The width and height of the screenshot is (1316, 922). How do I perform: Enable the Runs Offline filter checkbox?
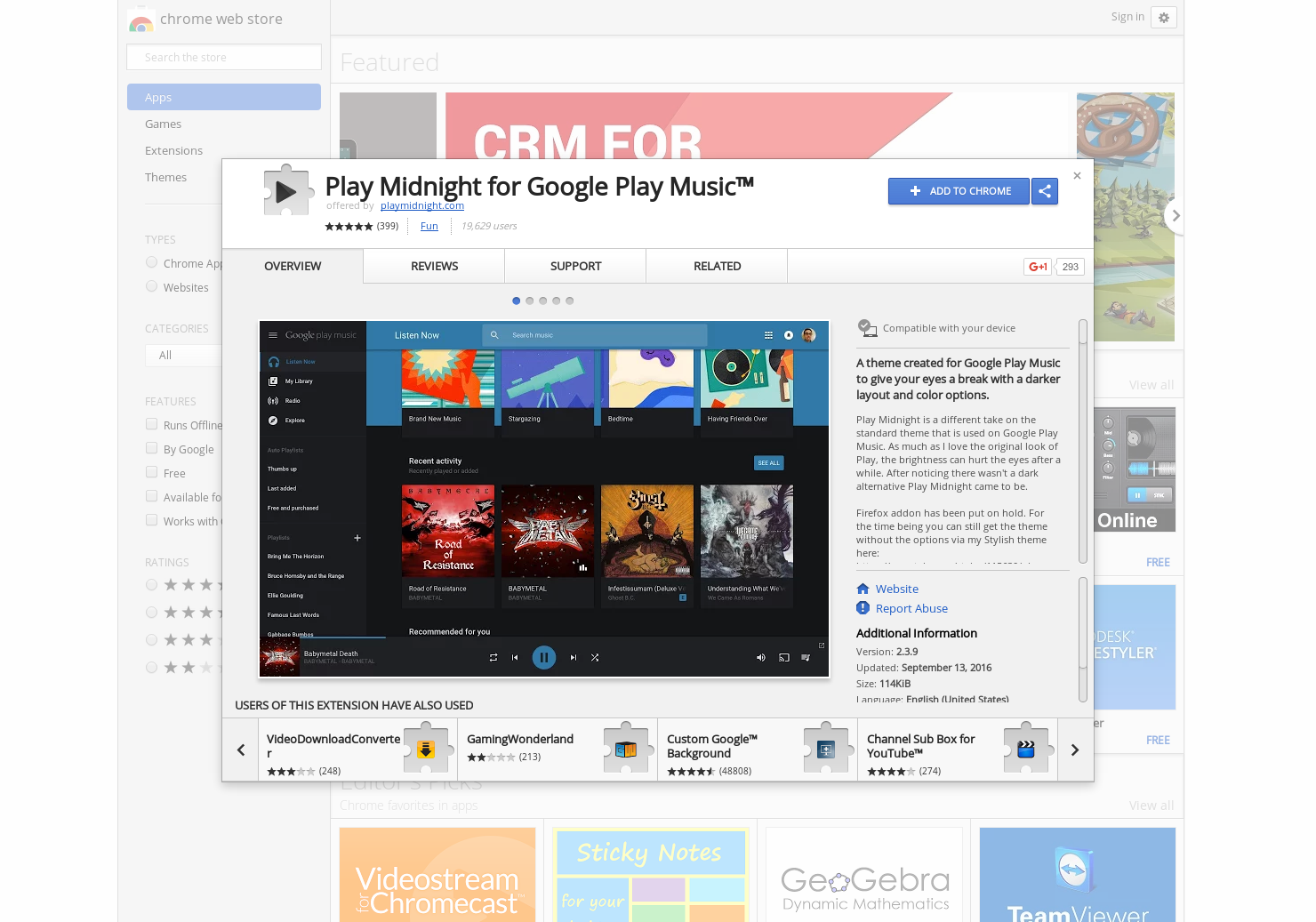coord(151,424)
